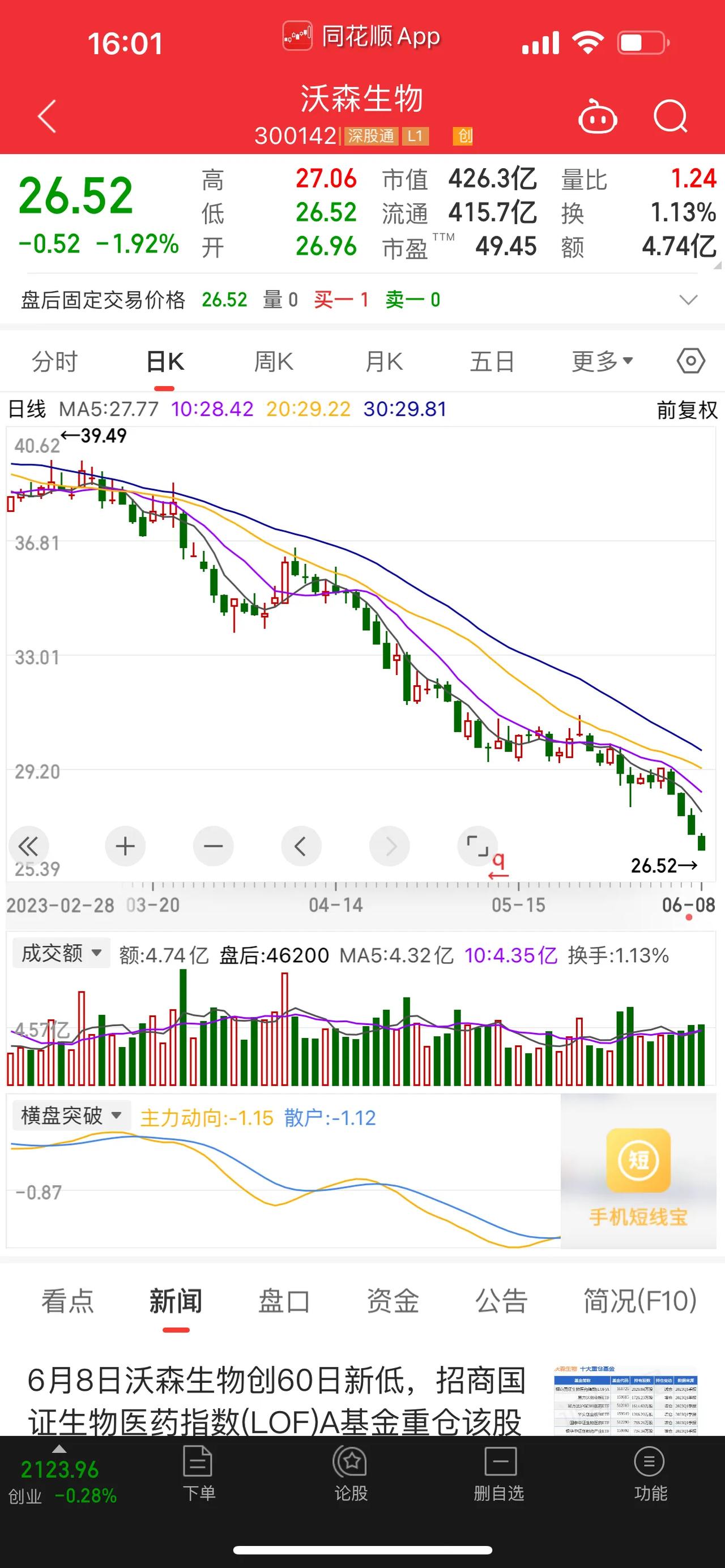Open 资金 tab
This screenshot has height=1568, width=725.
393,1301
